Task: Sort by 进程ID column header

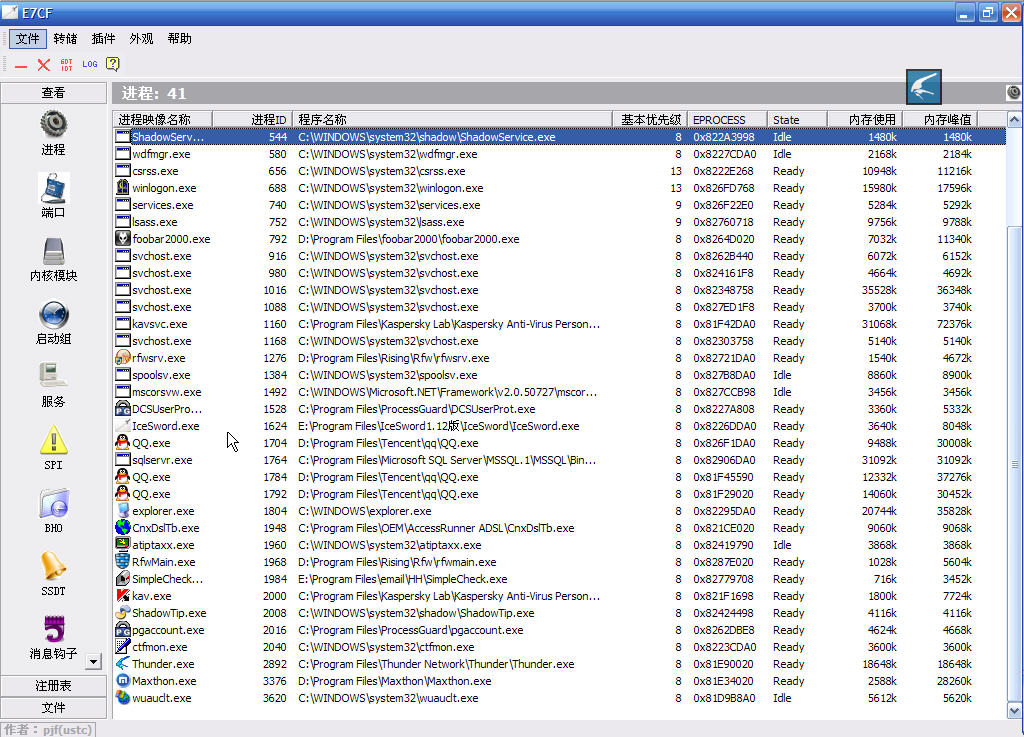Action: pyautogui.click(x=252, y=119)
